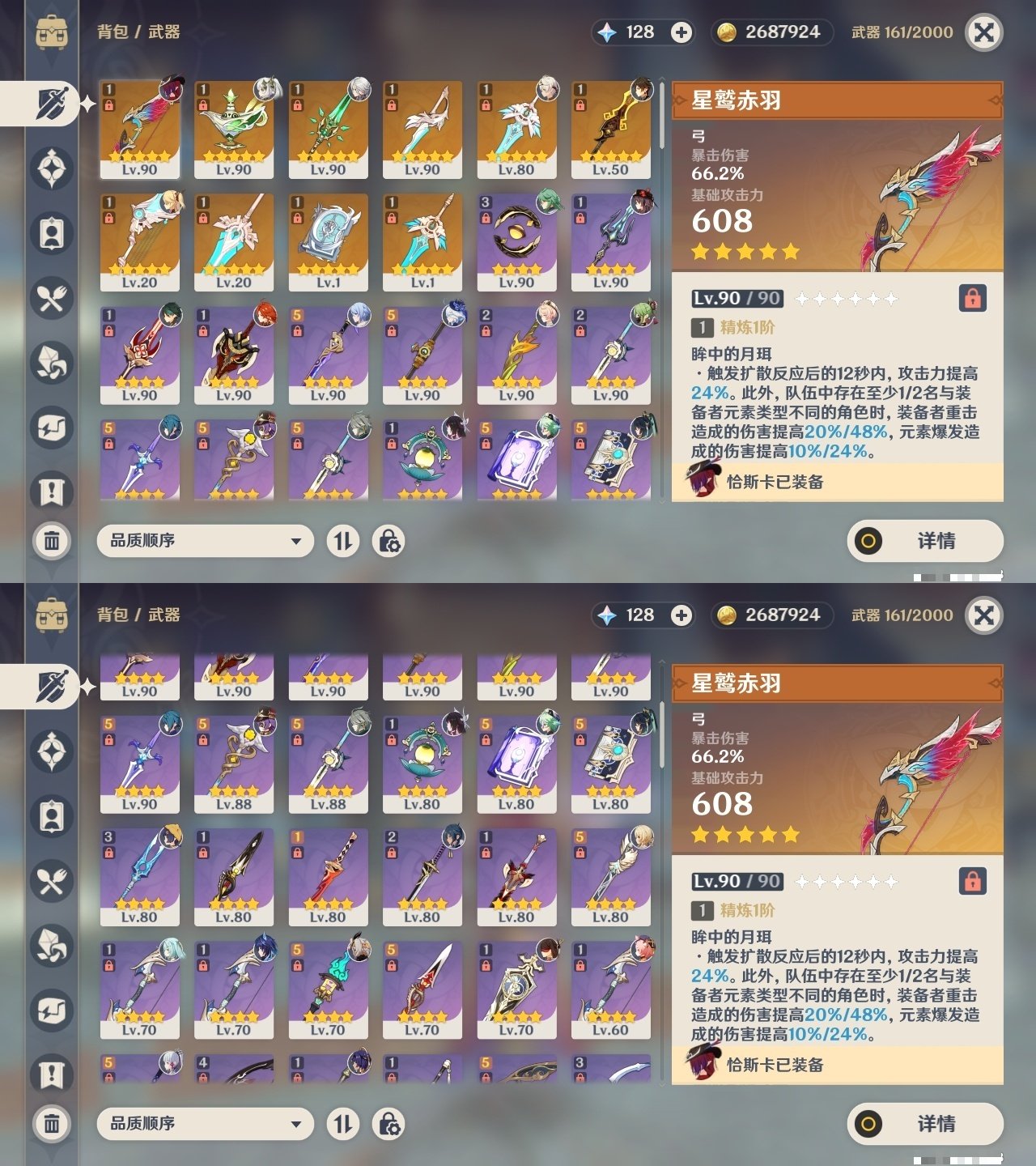Screen dimensions: 1036x1166
Task: Switch to weapons tab in top sidebar
Action: (x=50, y=104)
